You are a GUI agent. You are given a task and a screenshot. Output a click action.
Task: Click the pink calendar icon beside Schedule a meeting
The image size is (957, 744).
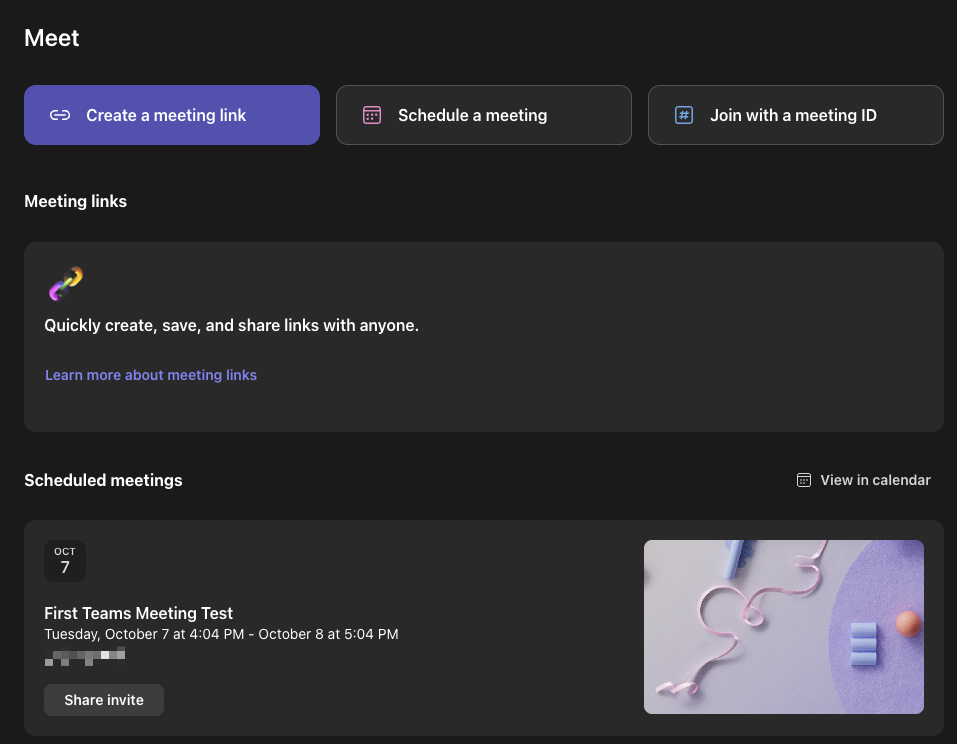click(x=372, y=115)
